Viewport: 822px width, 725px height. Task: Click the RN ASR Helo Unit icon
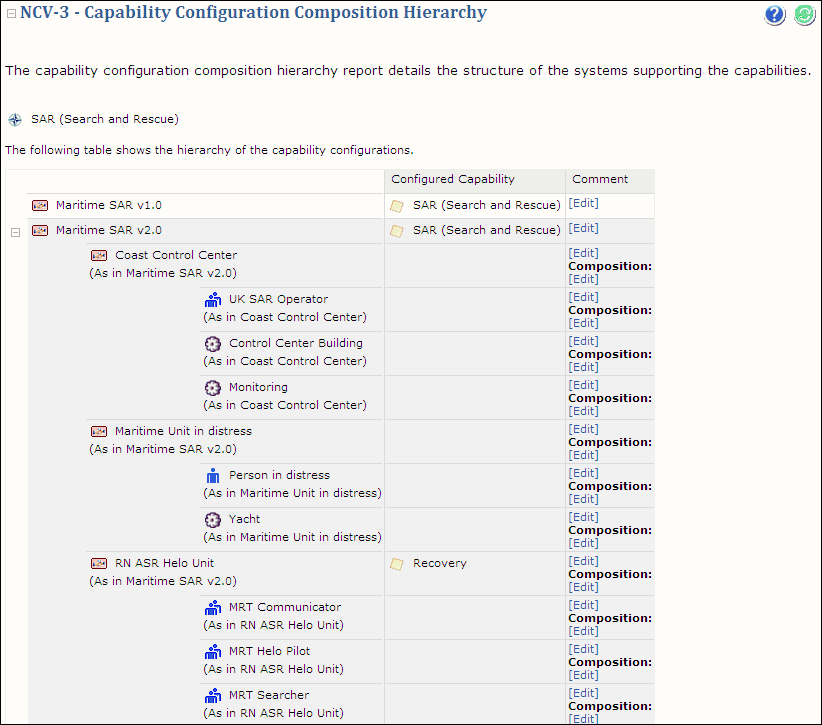click(99, 563)
